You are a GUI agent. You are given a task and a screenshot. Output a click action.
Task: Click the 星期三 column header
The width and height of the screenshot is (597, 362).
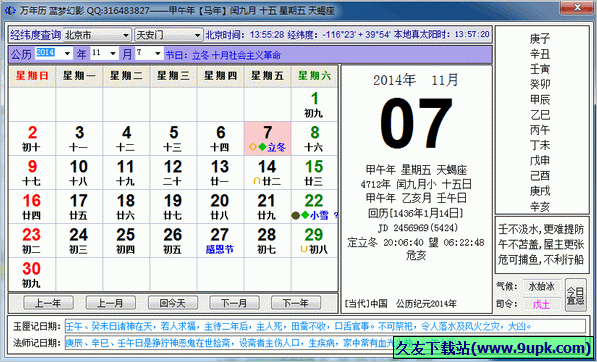(173, 76)
